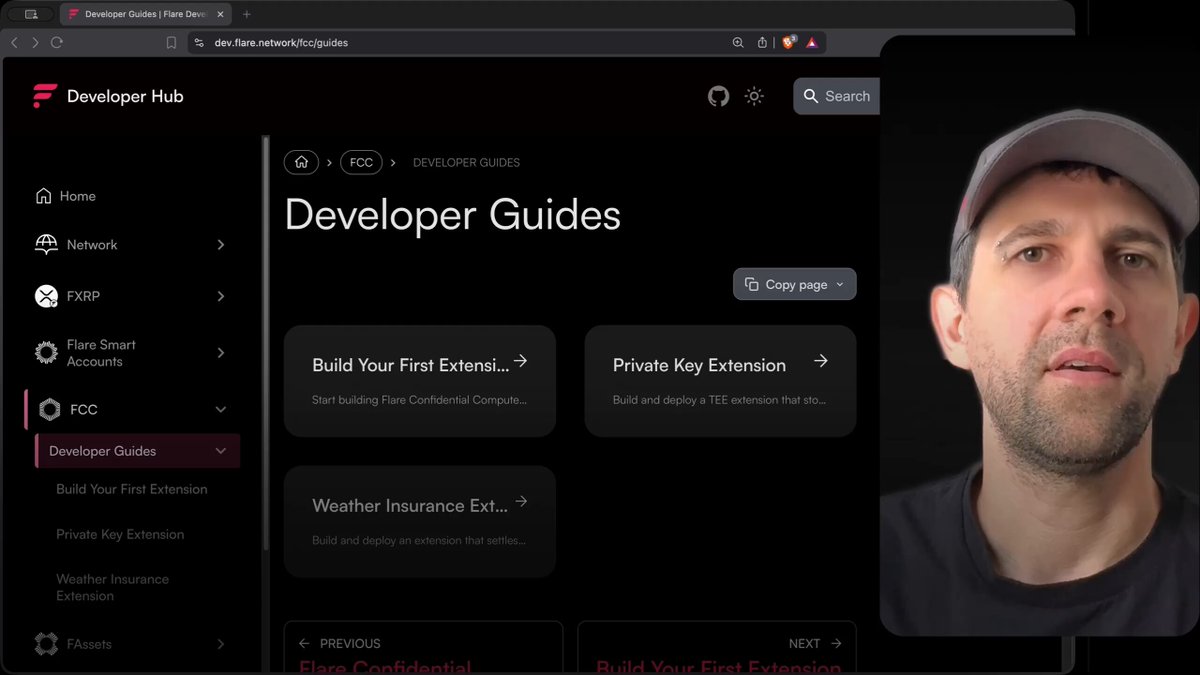Open the Copy page dropdown
The height and width of the screenshot is (675, 1200).
click(795, 284)
